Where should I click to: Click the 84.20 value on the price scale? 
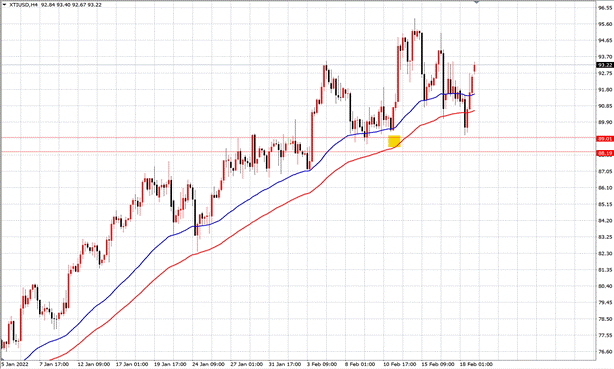pos(605,221)
